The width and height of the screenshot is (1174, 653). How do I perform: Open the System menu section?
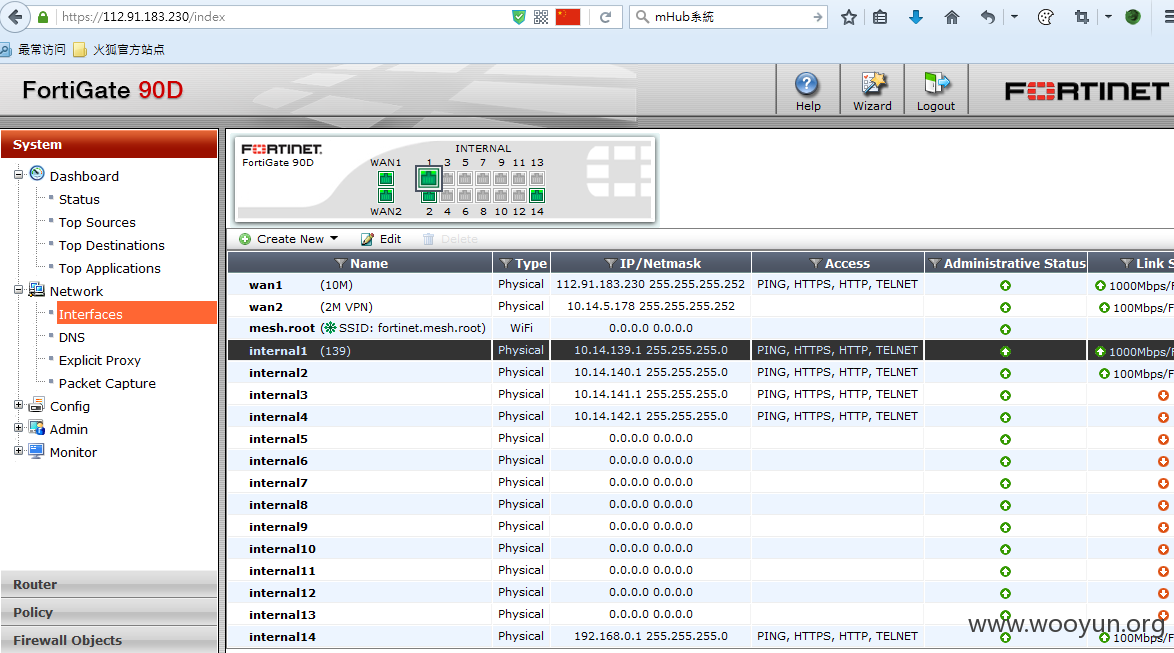coord(109,145)
